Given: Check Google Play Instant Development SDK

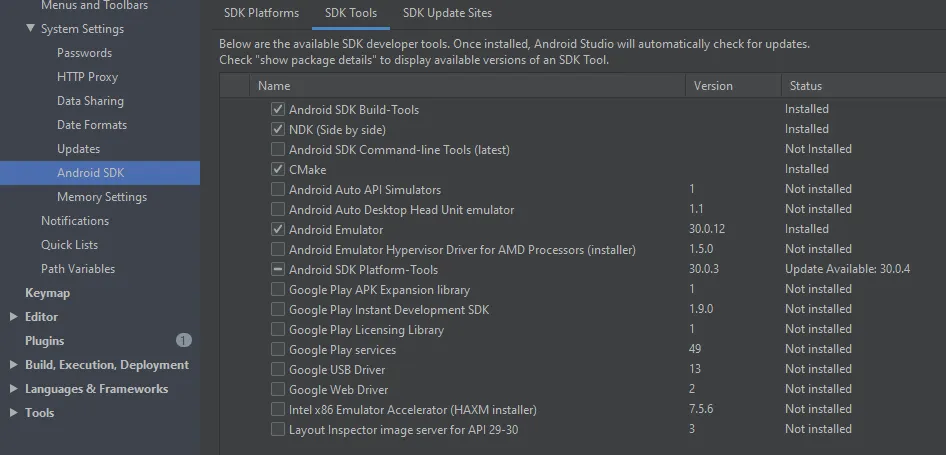Looking at the screenshot, I should pyautogui.click(x=278, y=310).
